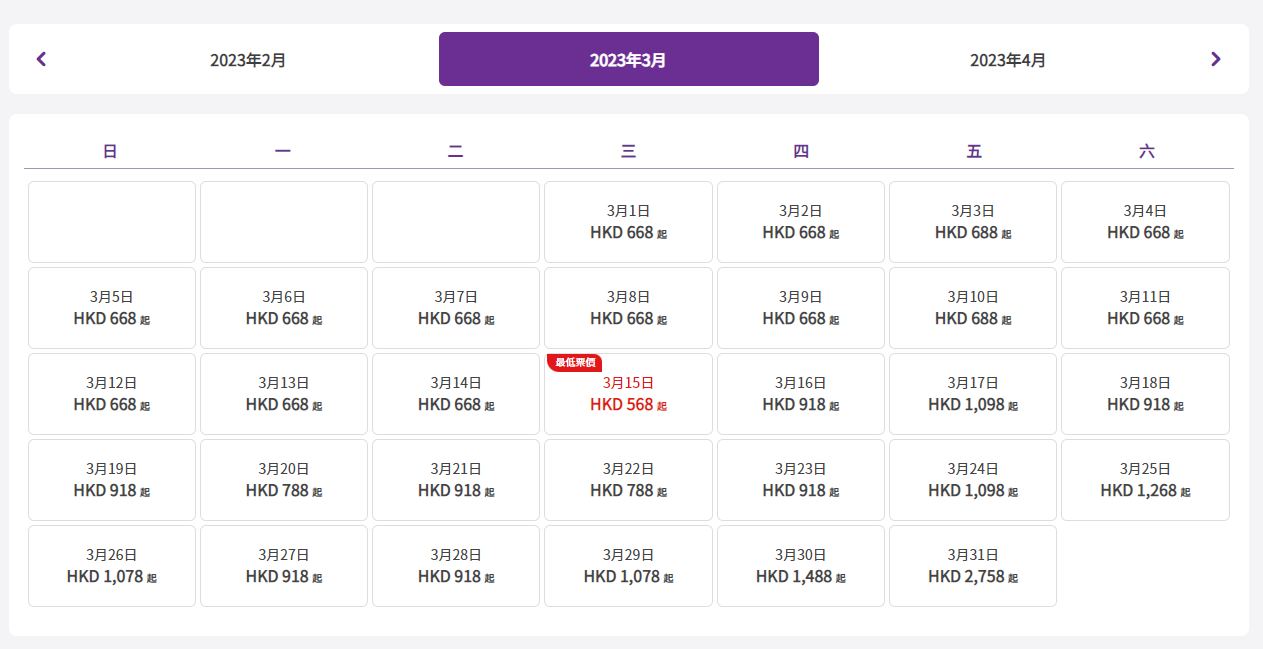Switch to the 2023年2月 tab
The image size is (1263, 649).
click(248, 60)
